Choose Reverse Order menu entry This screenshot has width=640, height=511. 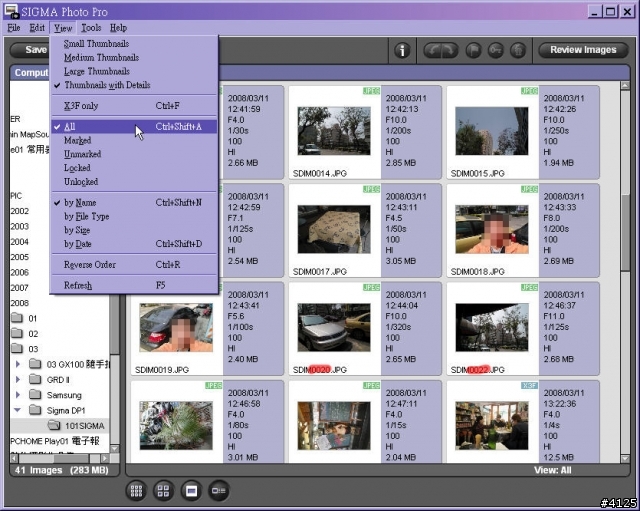pyautogui.click(x=133, y=264)
